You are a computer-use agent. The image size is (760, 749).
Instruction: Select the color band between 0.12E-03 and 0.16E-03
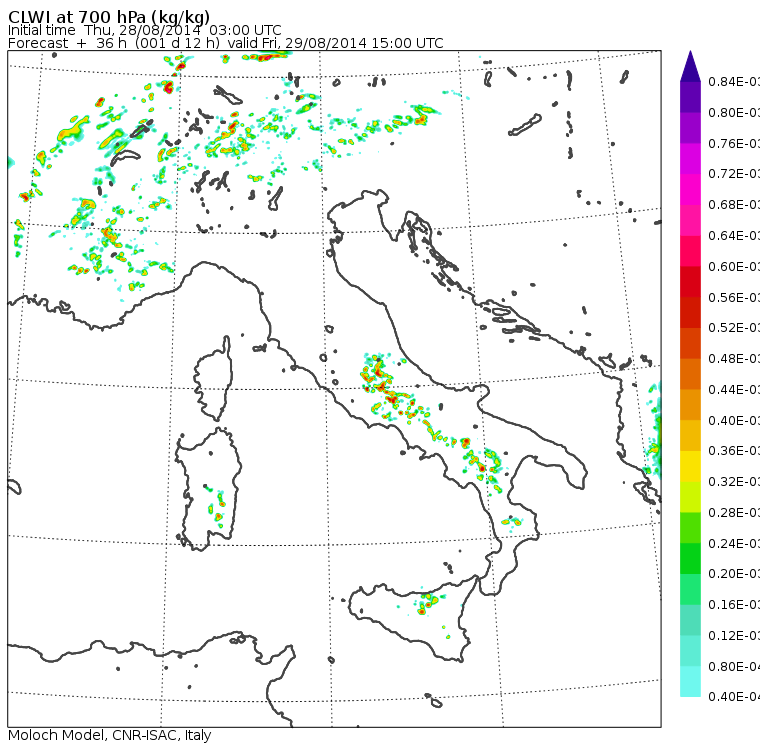[x=690, y=620]
